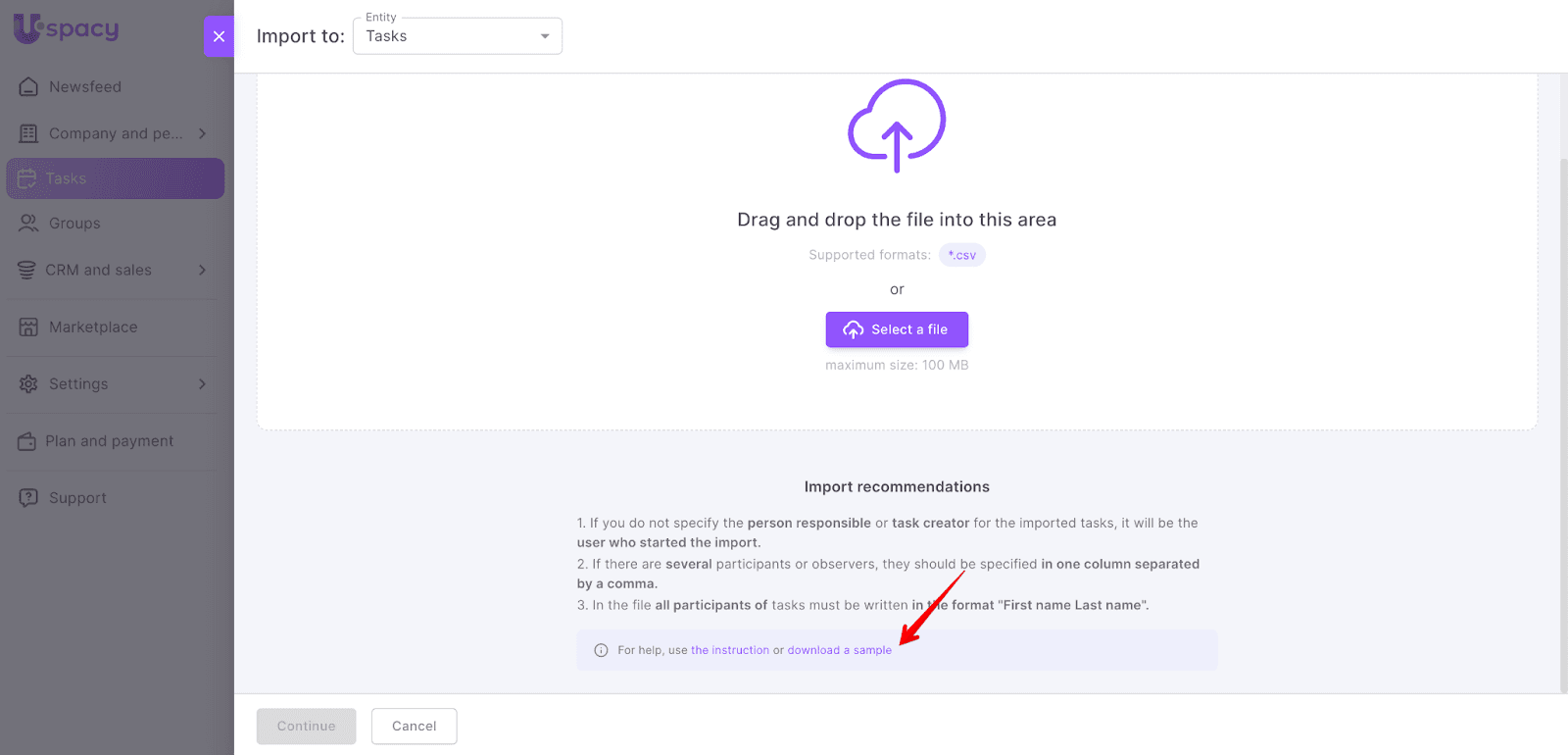The width and height of the screenshot is (1568, 755).
Task: Click the Groups people icon
Action: tap(28, 224)
